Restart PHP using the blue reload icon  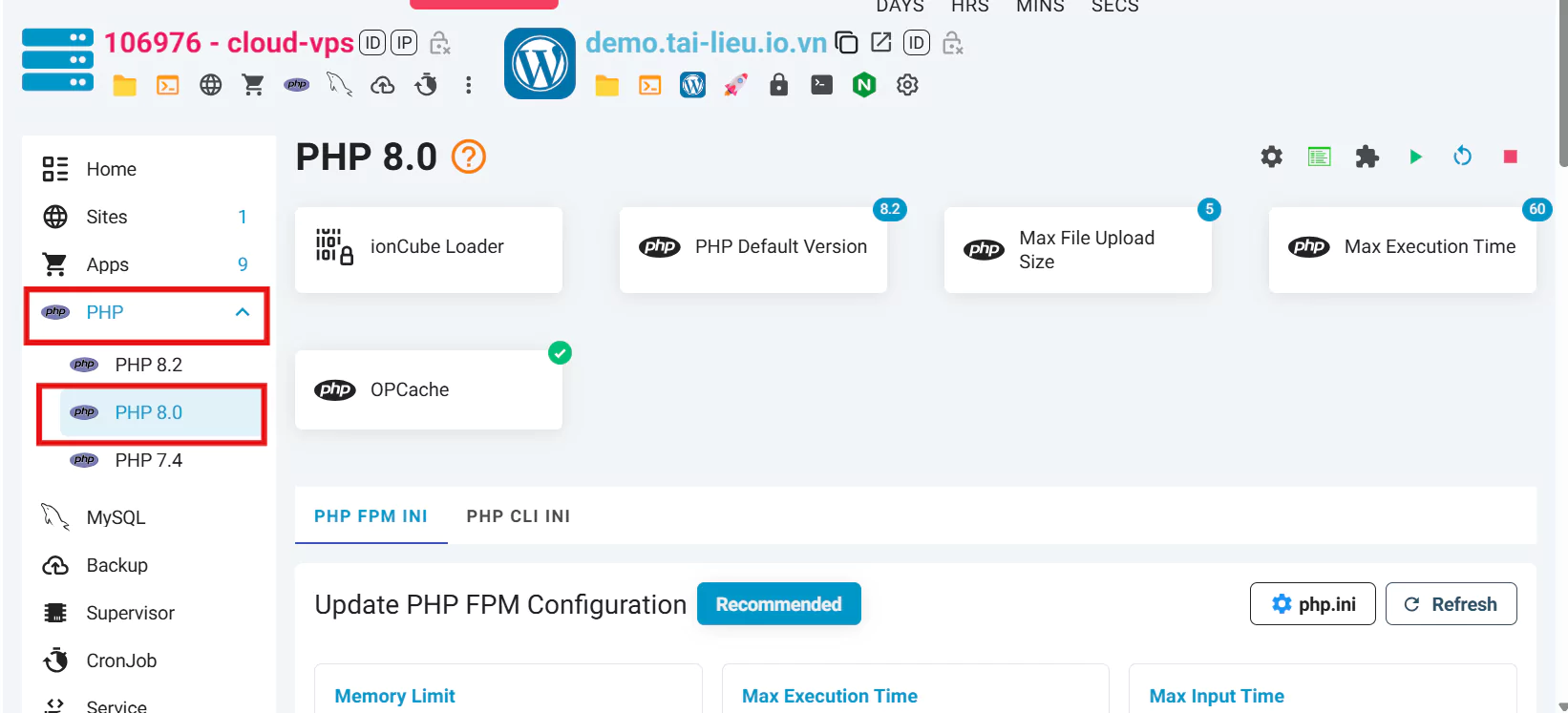[x=1462, y=157]
